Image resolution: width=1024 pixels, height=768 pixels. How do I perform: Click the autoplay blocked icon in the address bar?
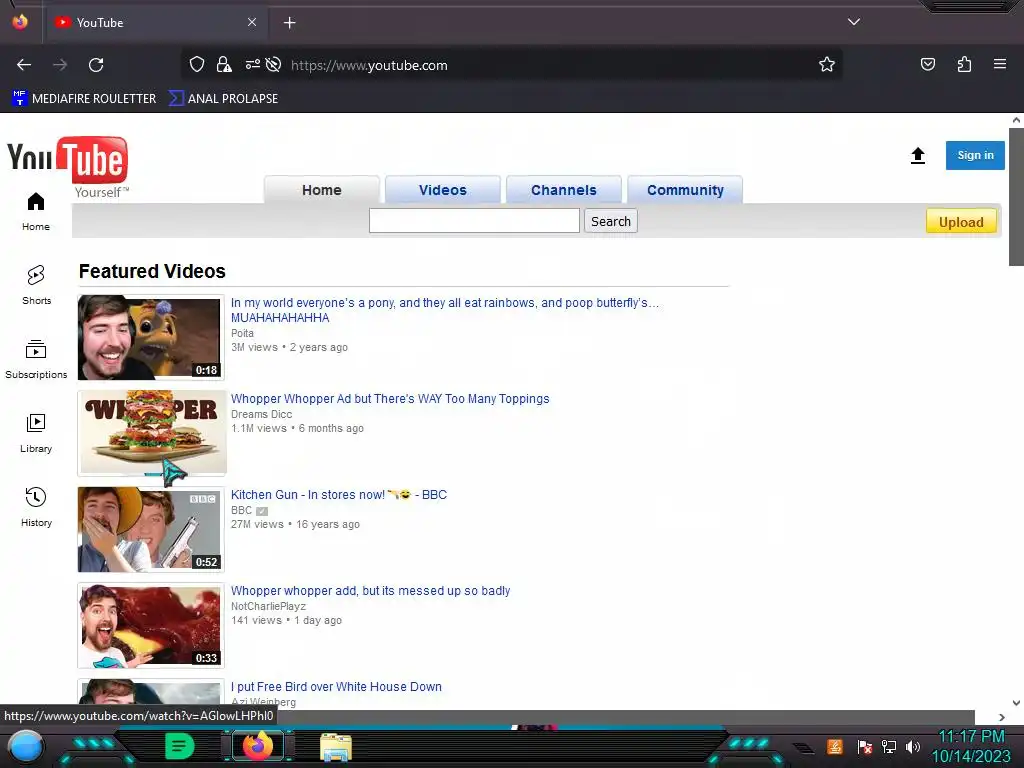tap(274, 64)
